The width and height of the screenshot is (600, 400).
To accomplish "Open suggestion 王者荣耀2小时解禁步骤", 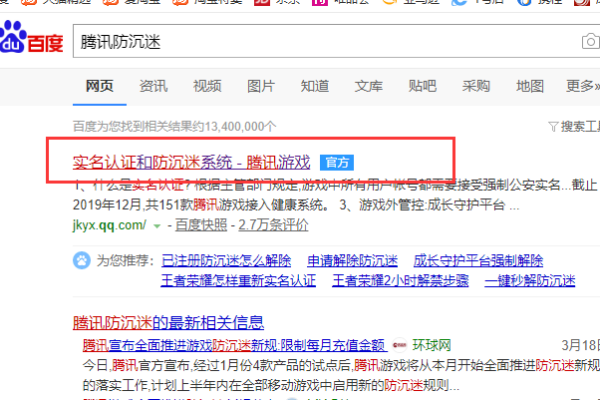I will point(400,280).
